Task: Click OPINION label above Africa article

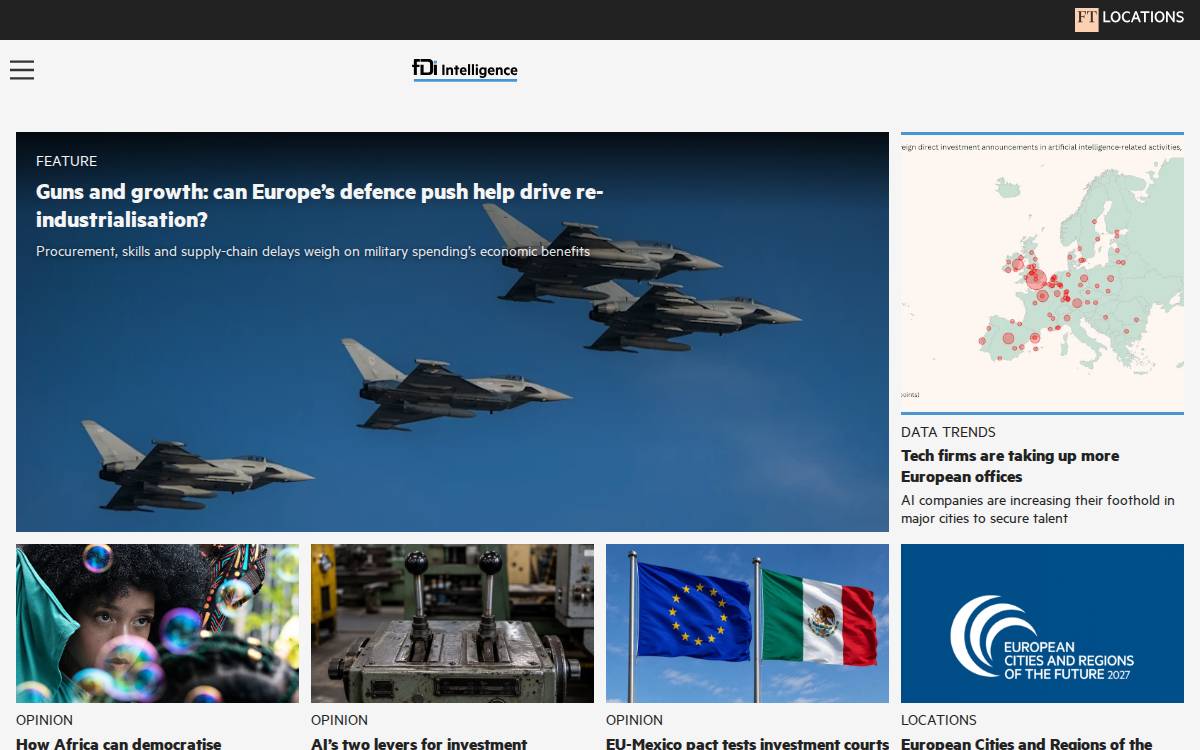Action: pos(44,720)
